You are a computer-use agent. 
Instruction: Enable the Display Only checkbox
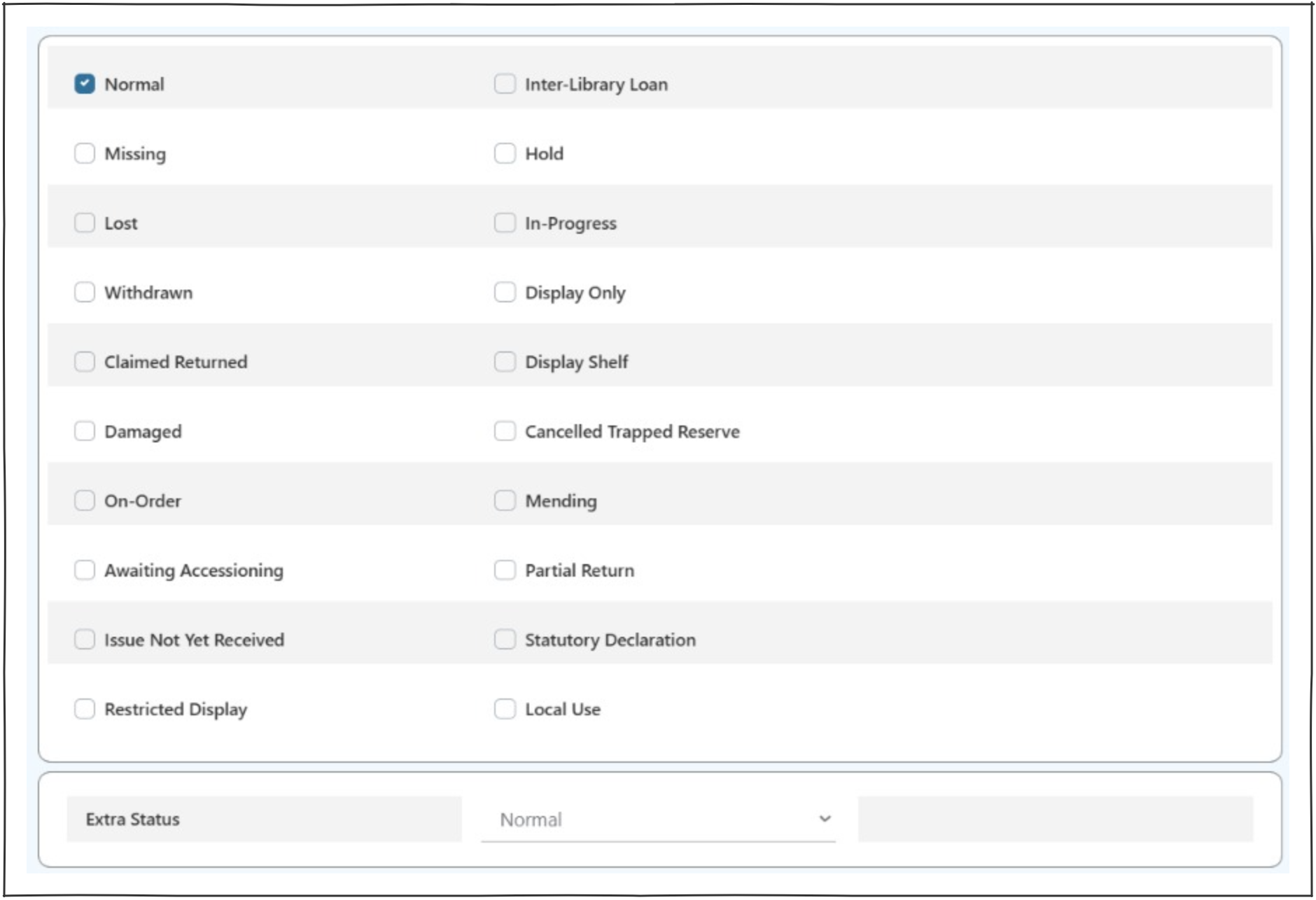point(505,292)
